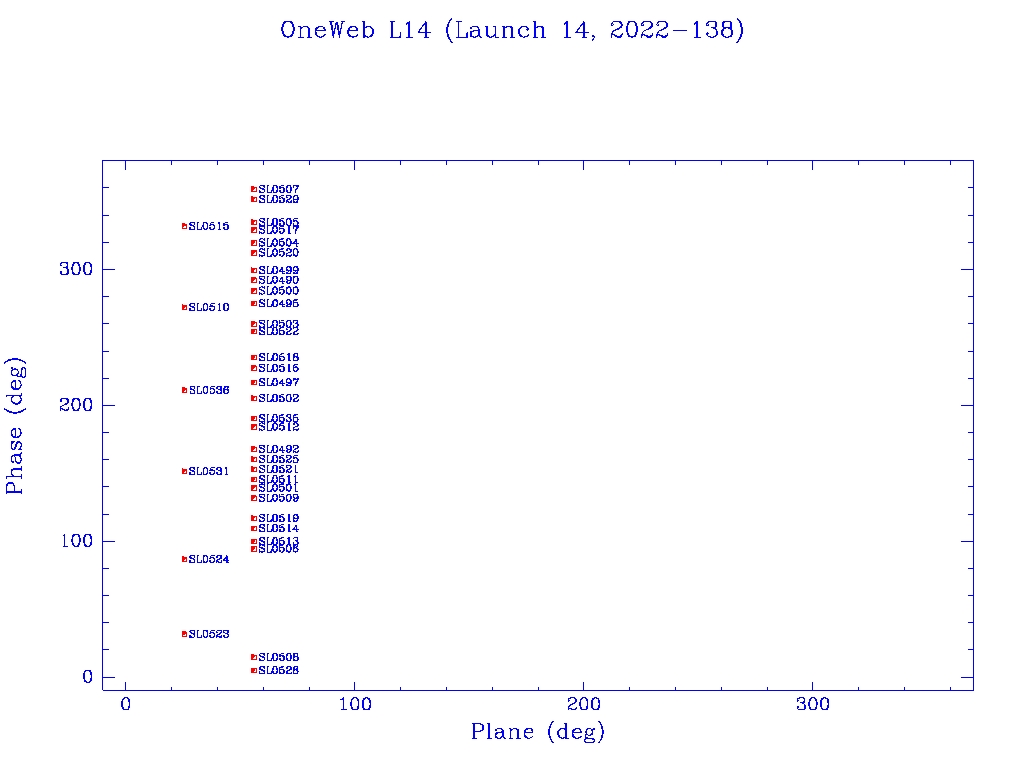
Task: Click the 100 tick on Phase axis
Action: point(76,541)
